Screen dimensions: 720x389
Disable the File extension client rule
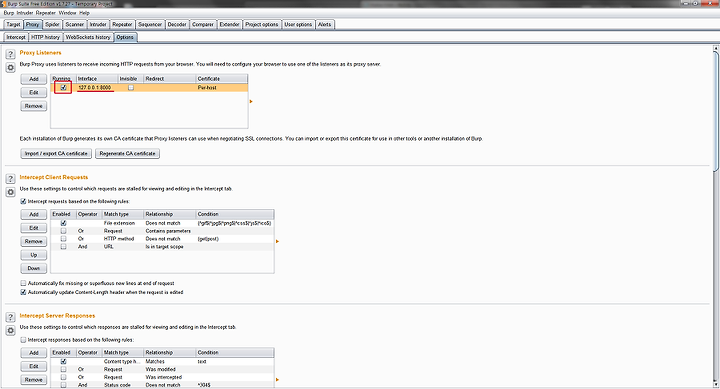63,223
